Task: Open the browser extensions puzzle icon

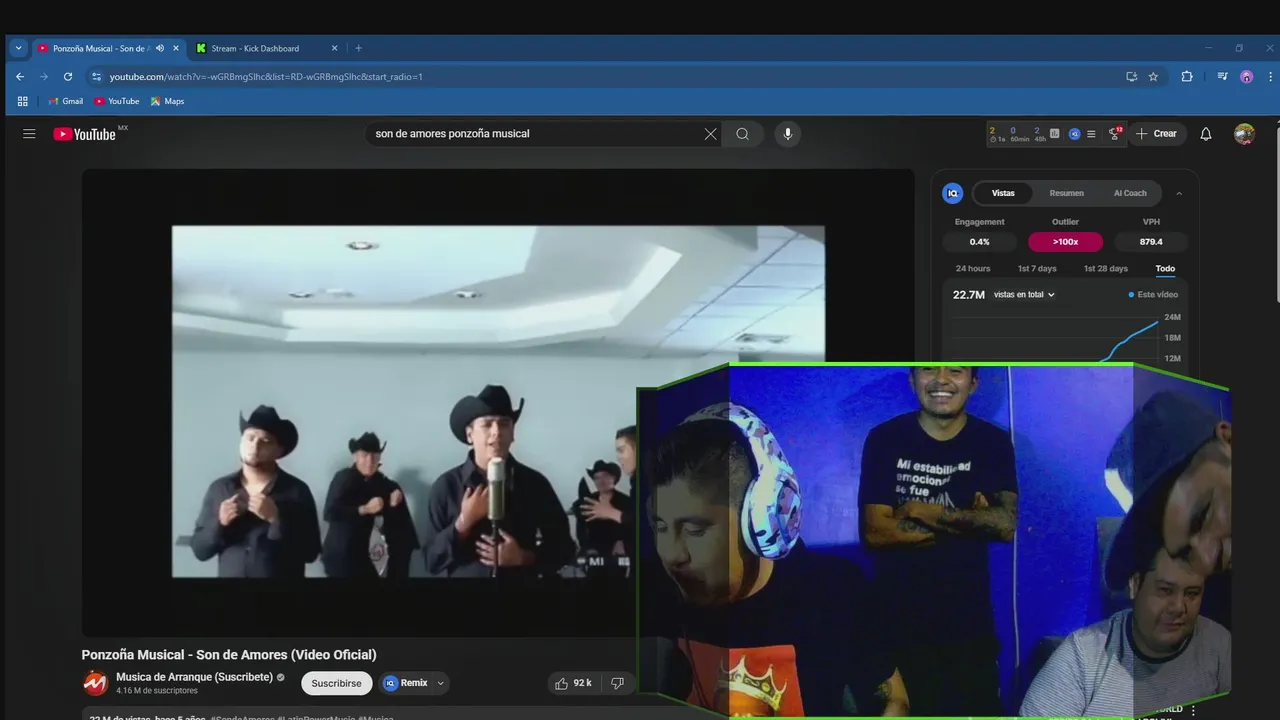Action: coord(1187,76)
